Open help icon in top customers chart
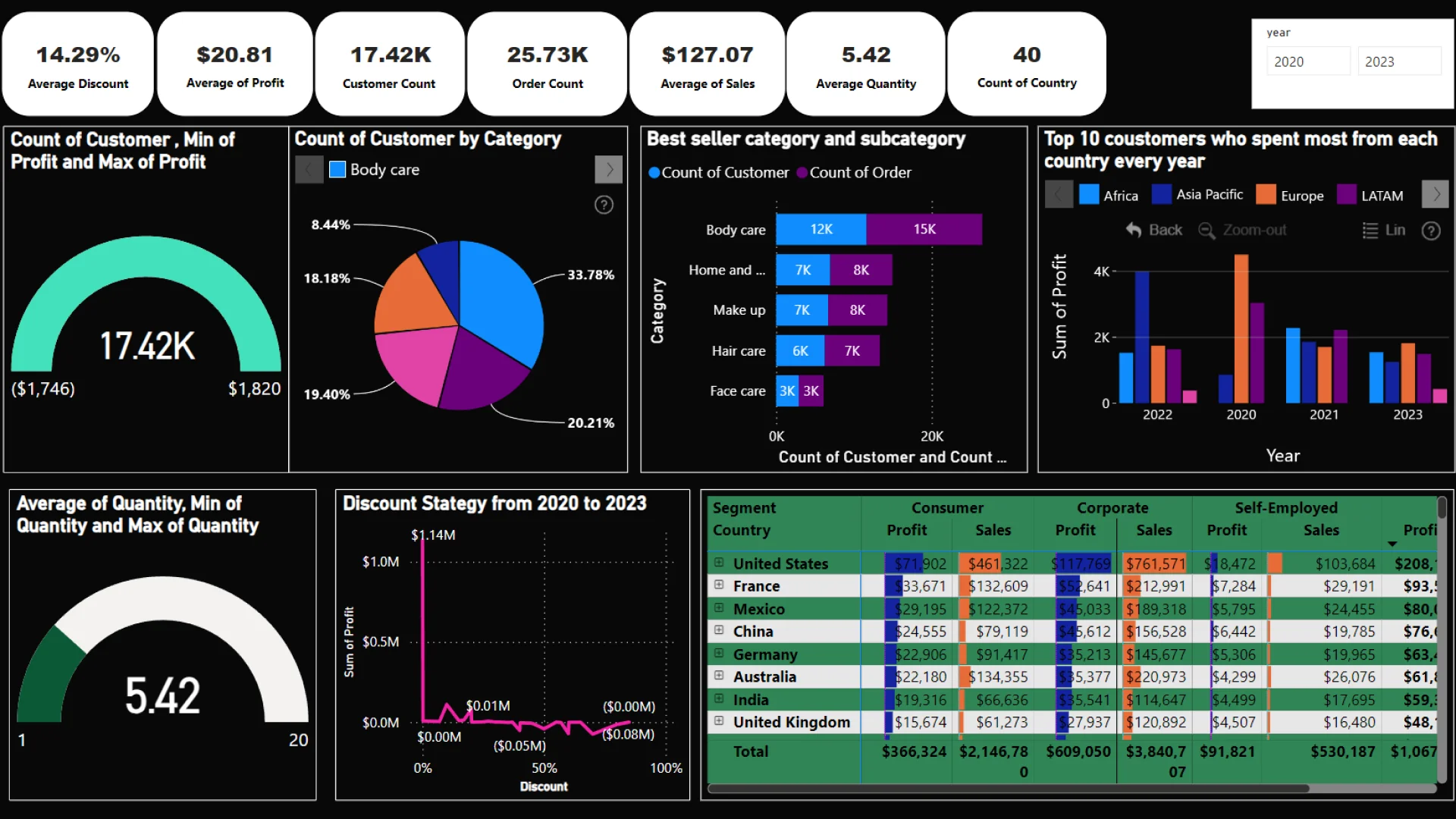This screenshot has height=819, width=1456. pos(1431,231)
